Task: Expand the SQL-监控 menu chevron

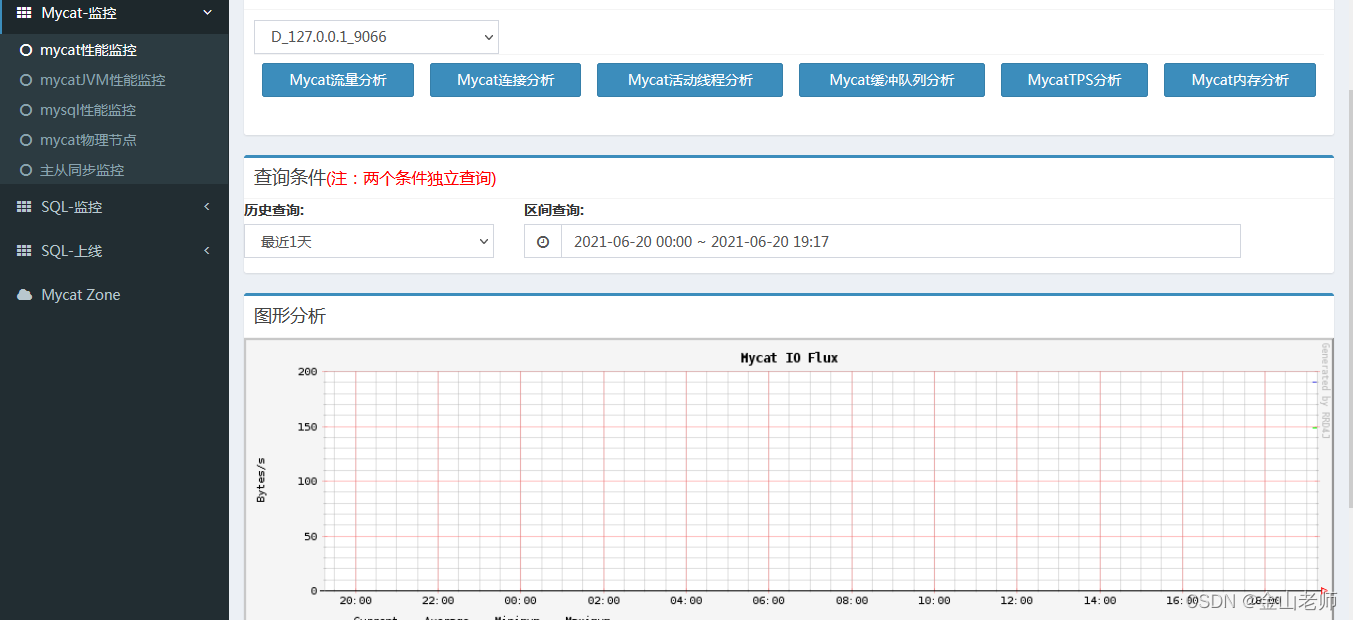Action: 207,207
